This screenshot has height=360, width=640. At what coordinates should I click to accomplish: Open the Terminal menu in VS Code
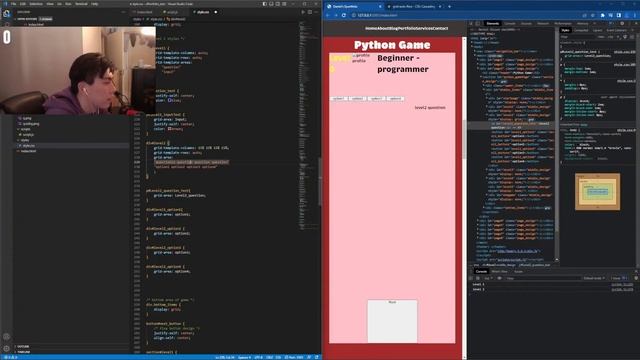pyautogui.click(x=81, y=4)
